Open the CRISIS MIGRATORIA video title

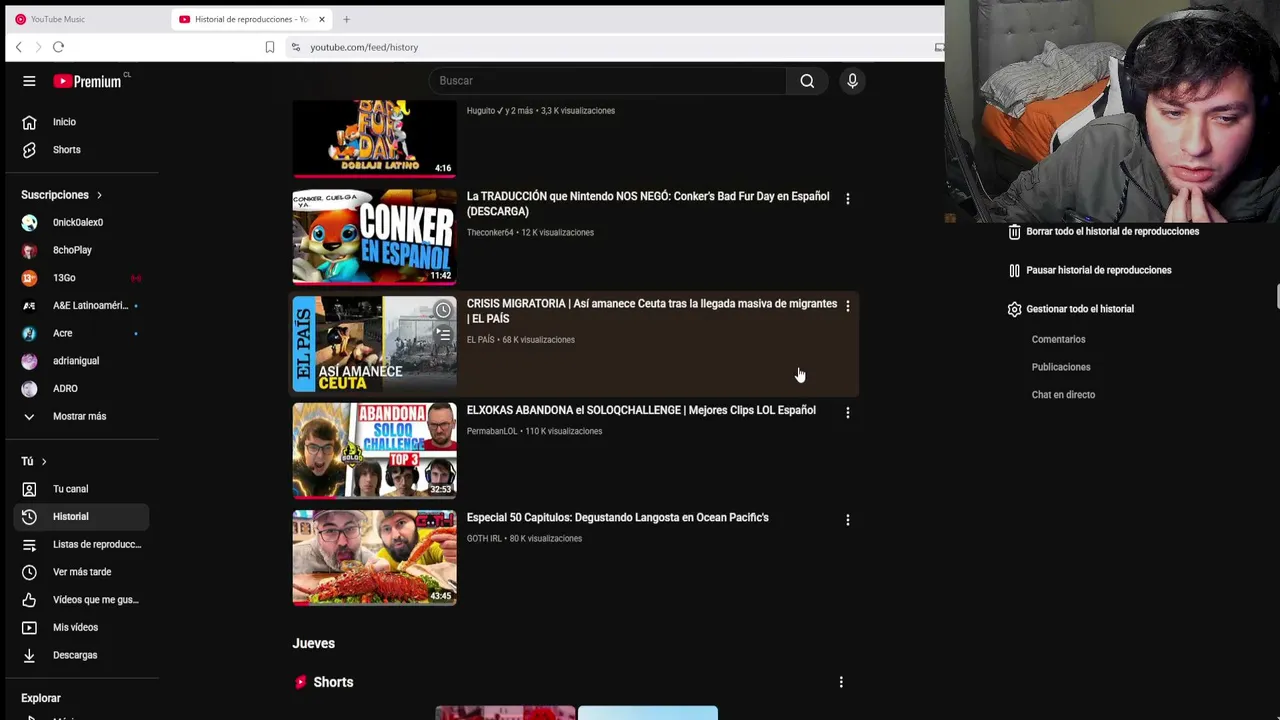[652, 311]
